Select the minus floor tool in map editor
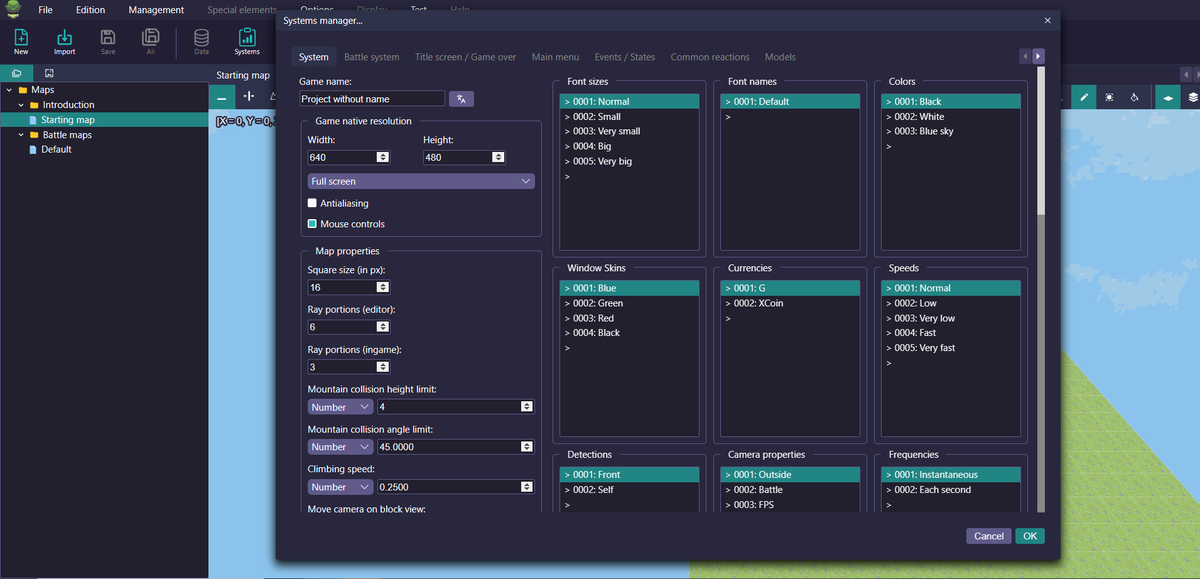This screenshot has height=579, width=1200. coord(222,97)
